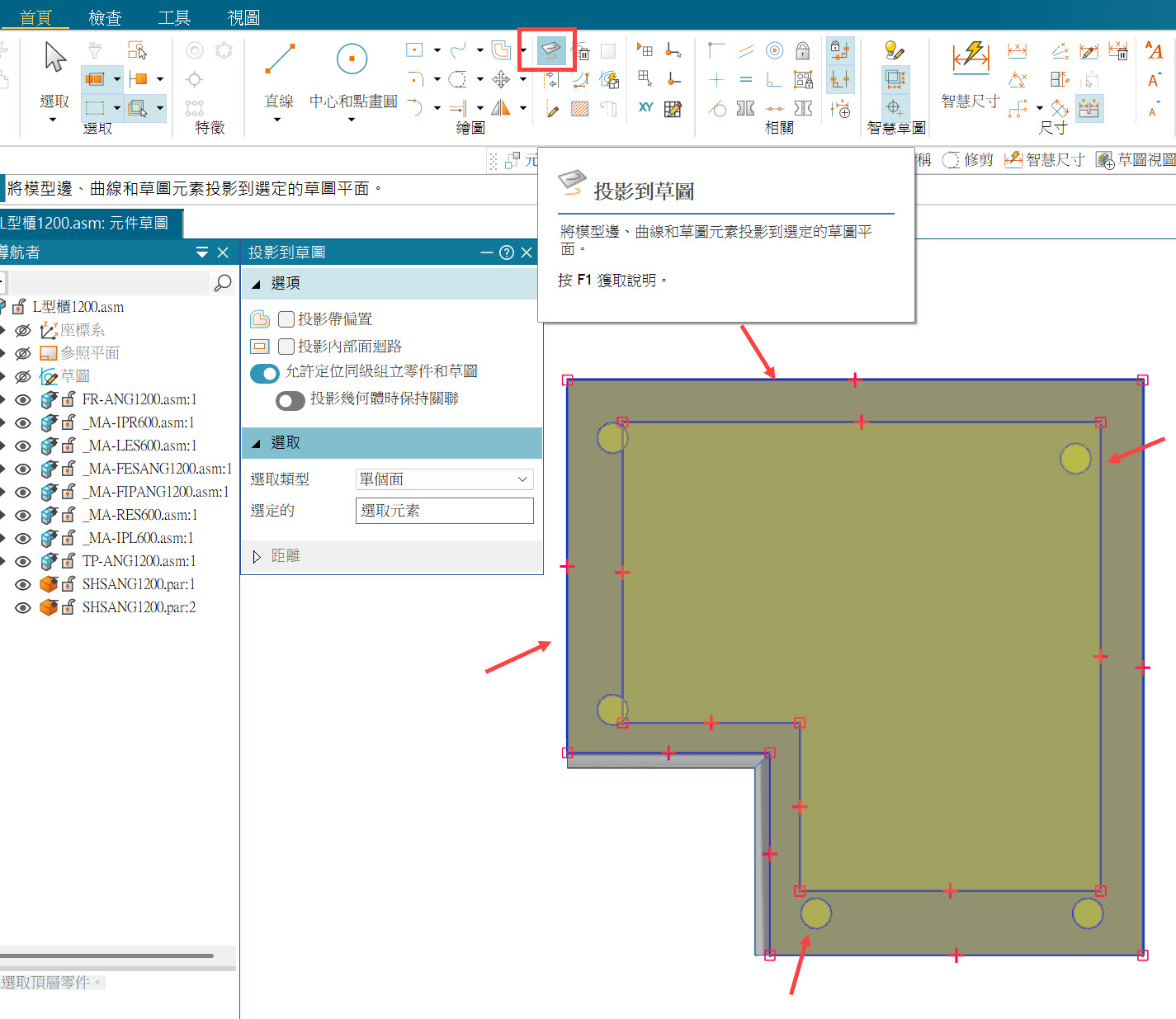
Task: Check the 投影內部面迴路 option
Action: pyautogui.click(x=286, y=347)
